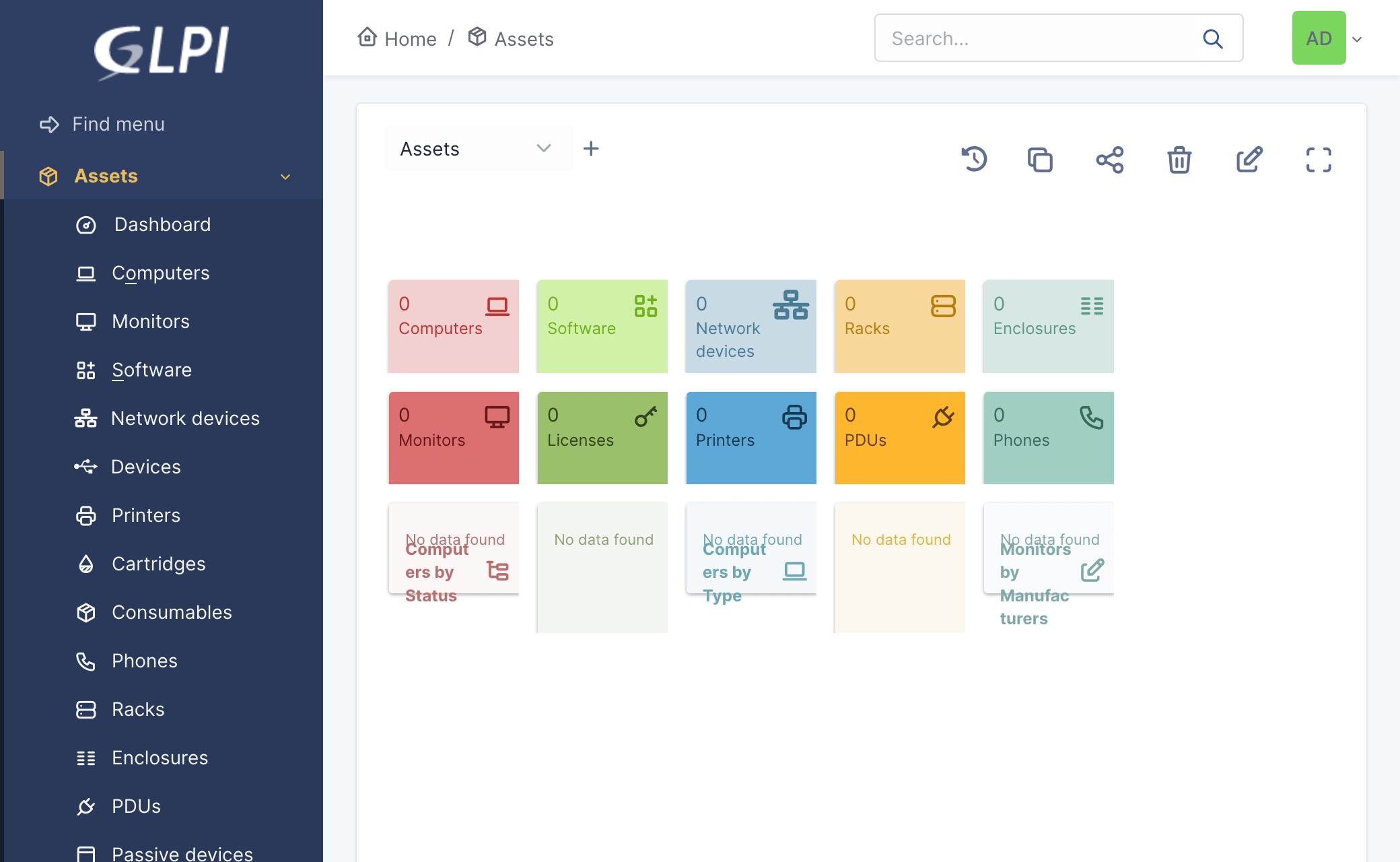Click Find menu in the sidebar

point(118,124)
